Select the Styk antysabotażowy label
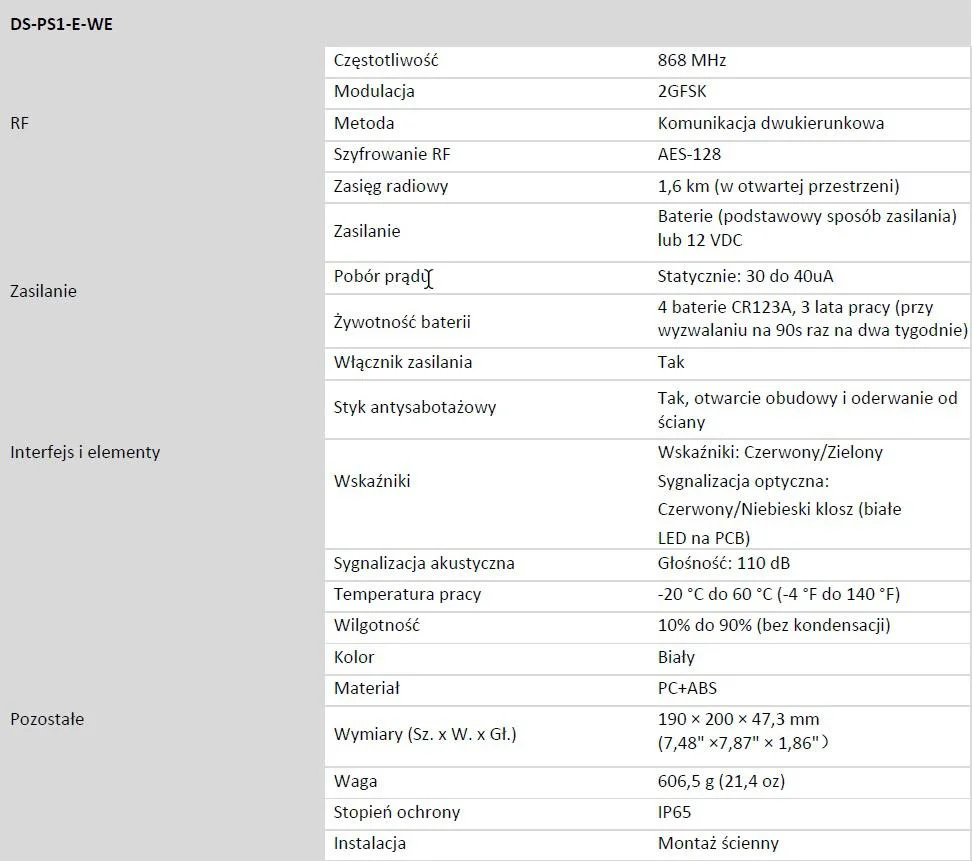Image resolution: width=972 pixels, height=861 pixels. tap(415, 407)
